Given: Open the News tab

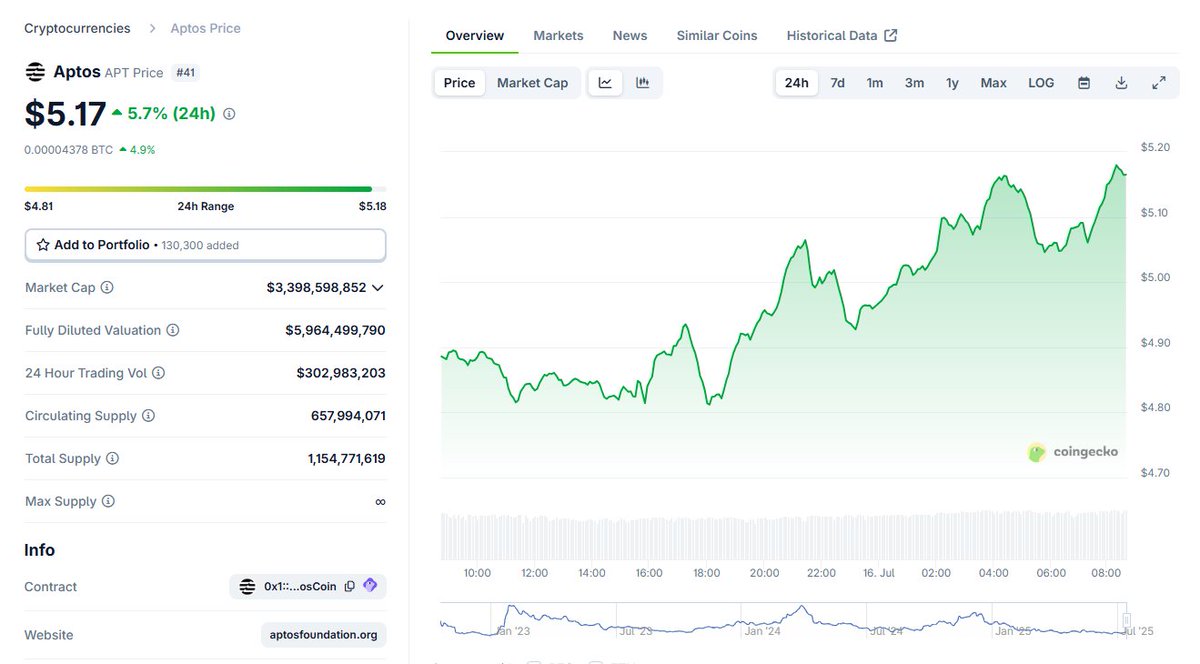Looking at the screenshot, I should (630, 35).
